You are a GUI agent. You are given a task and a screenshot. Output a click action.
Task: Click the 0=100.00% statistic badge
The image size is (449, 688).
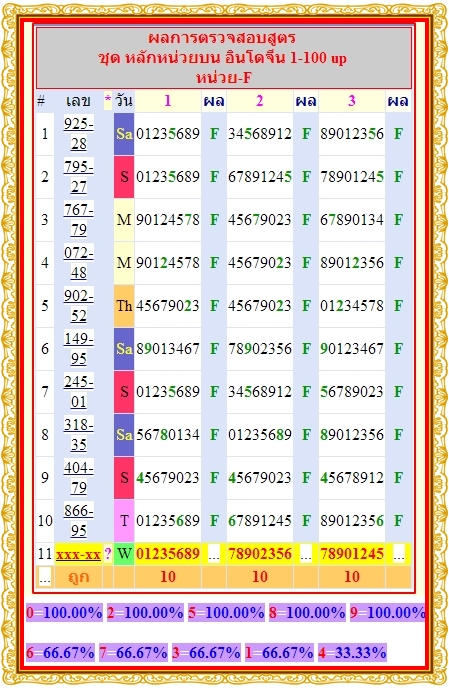point(64,613)
